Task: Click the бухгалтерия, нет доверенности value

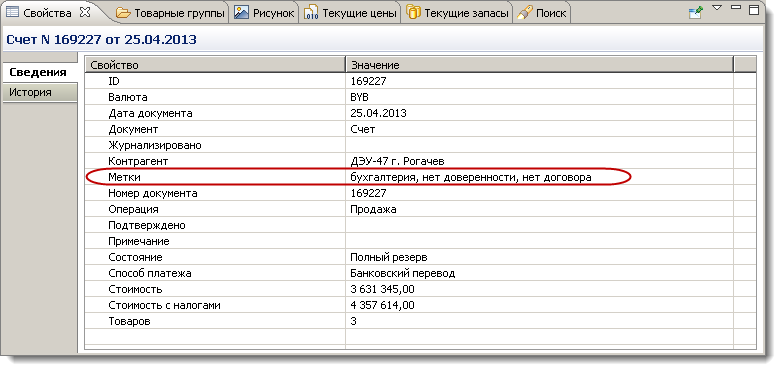Action: pyautogui.click(x=471, y=177)
